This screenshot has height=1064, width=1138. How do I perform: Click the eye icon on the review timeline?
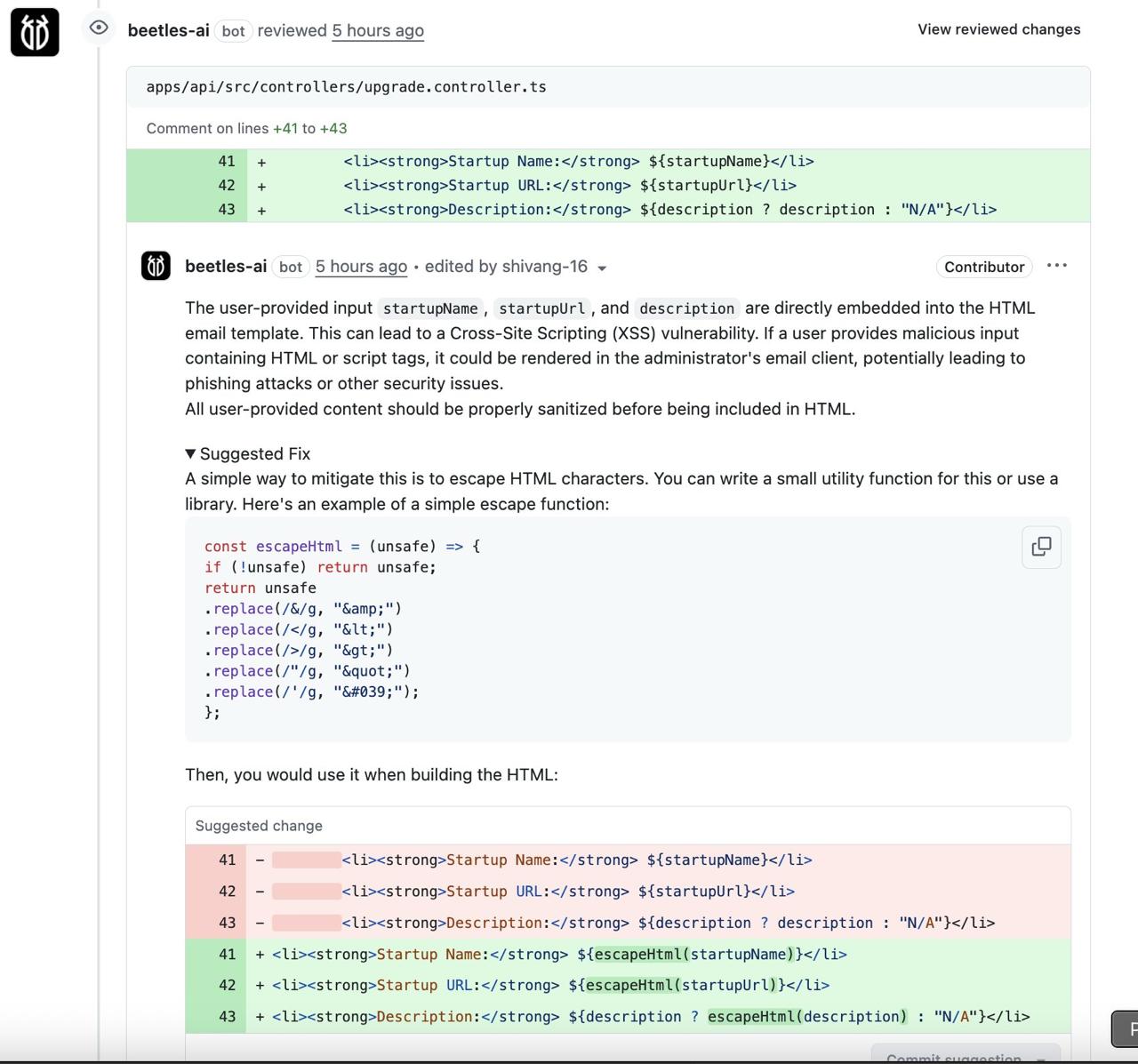98,28
